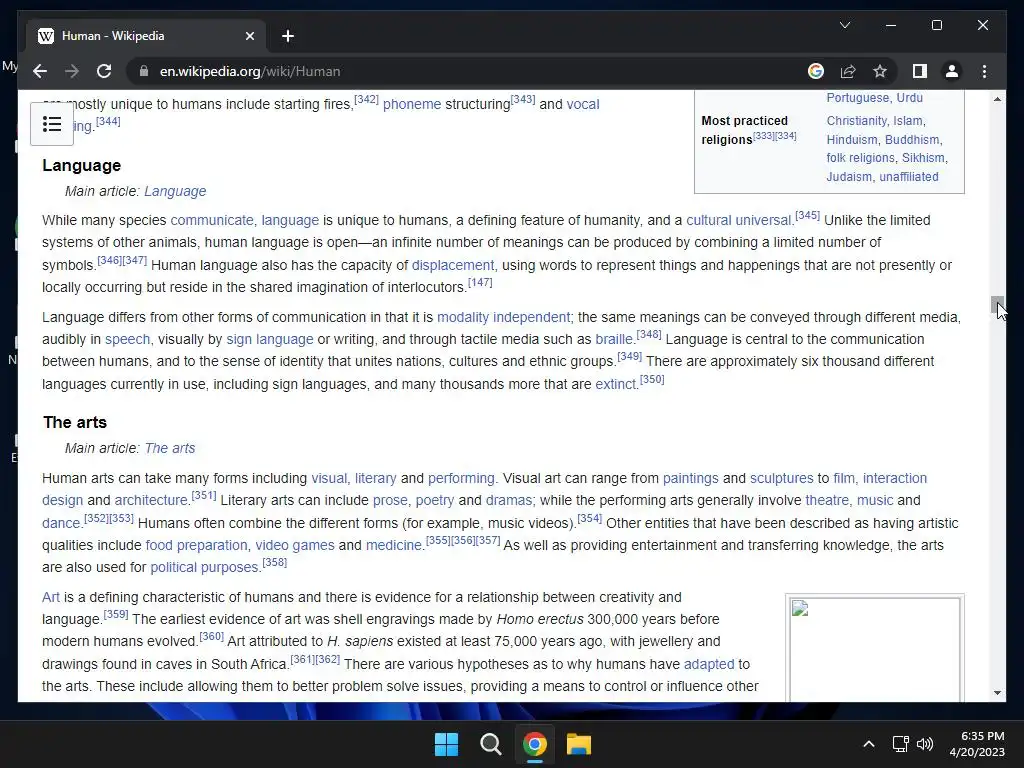The width and height of the screenshot is (1024, 768).
Task: Follow the 'dance' link
Action: [61, 523]
